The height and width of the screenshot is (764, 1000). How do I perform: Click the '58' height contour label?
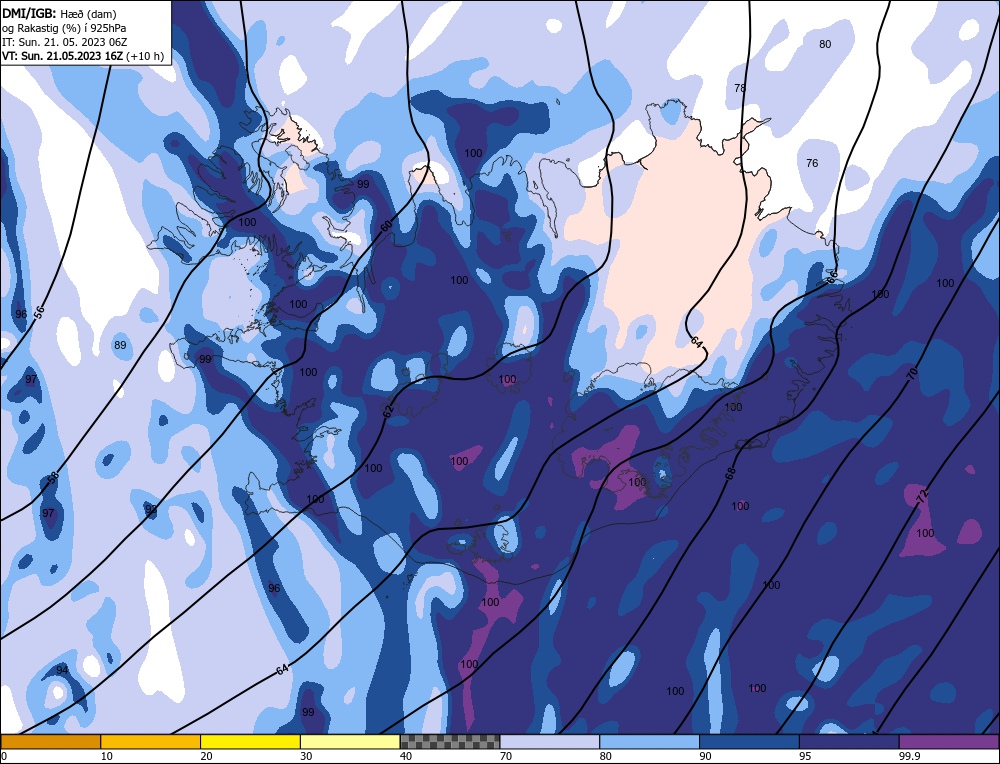[x=54, y=476]
